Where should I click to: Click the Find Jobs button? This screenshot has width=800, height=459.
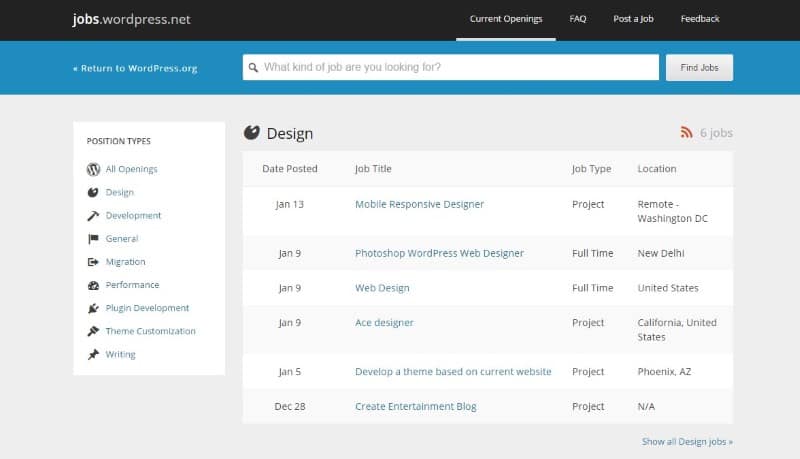coord(699,67)
